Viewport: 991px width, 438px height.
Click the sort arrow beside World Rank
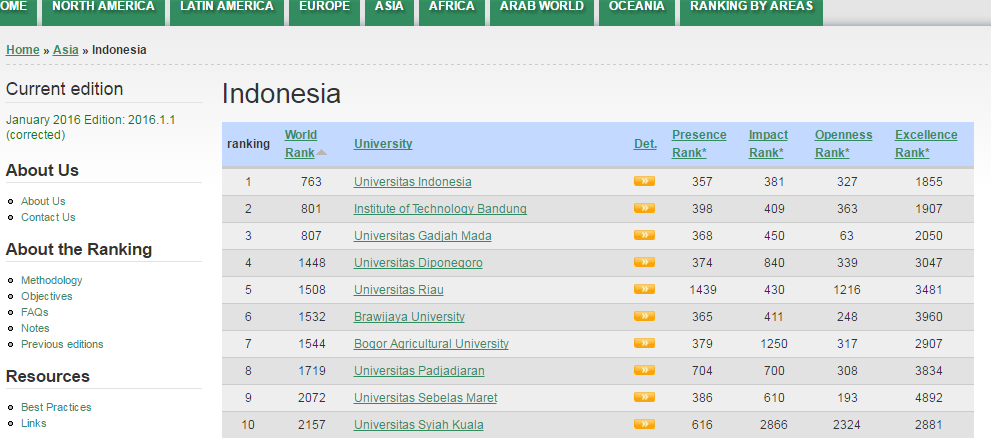pyautogui.click(x=322, y=152)
